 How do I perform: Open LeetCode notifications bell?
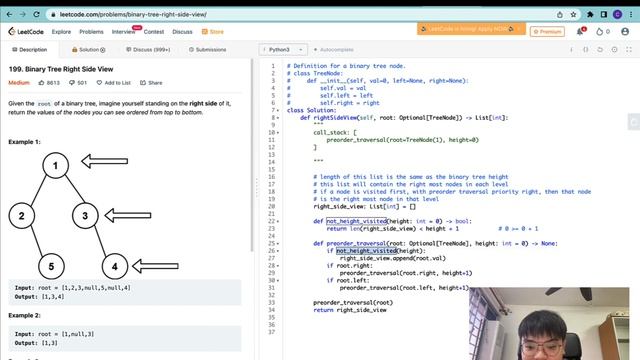pyautogui.click(x=580, y=31)
